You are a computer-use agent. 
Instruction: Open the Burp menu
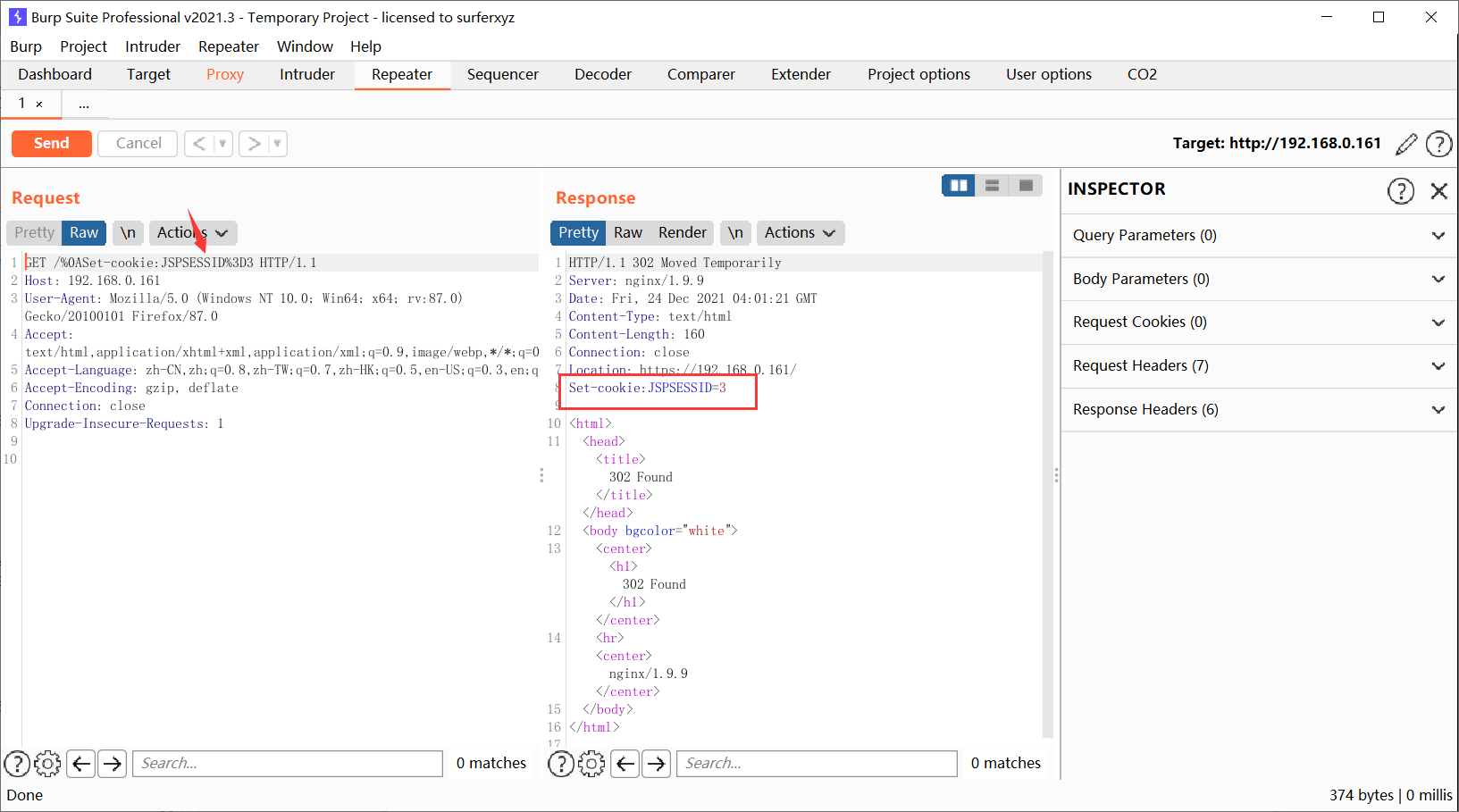click(x=26, y=46)
